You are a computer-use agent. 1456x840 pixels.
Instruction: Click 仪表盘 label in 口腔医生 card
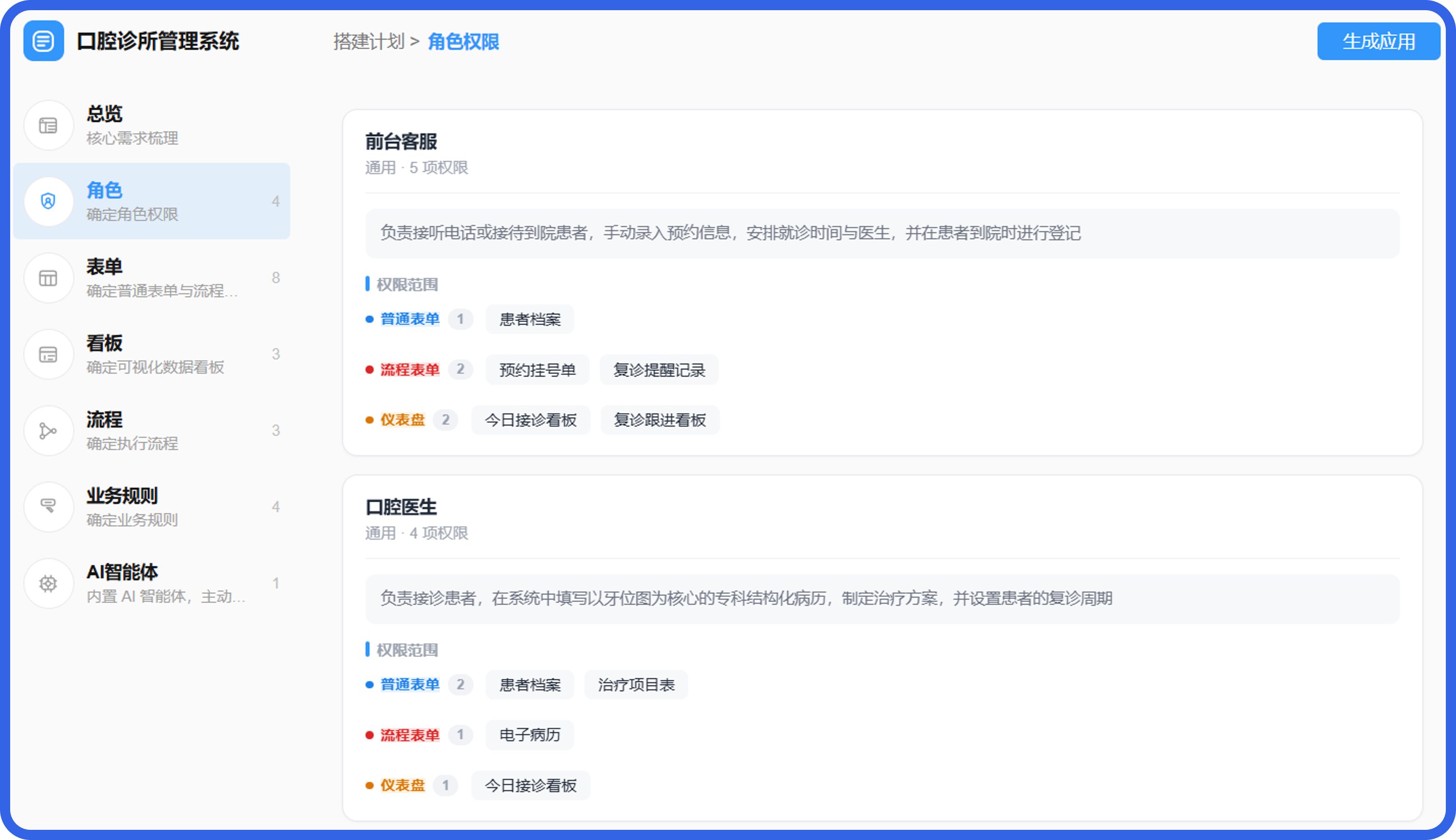pyautogui.click(x=403, y=785)
